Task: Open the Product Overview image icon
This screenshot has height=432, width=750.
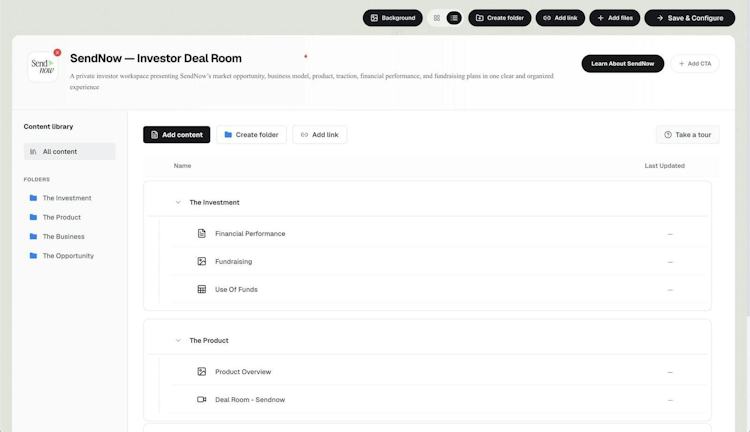Action: (202, 372)
